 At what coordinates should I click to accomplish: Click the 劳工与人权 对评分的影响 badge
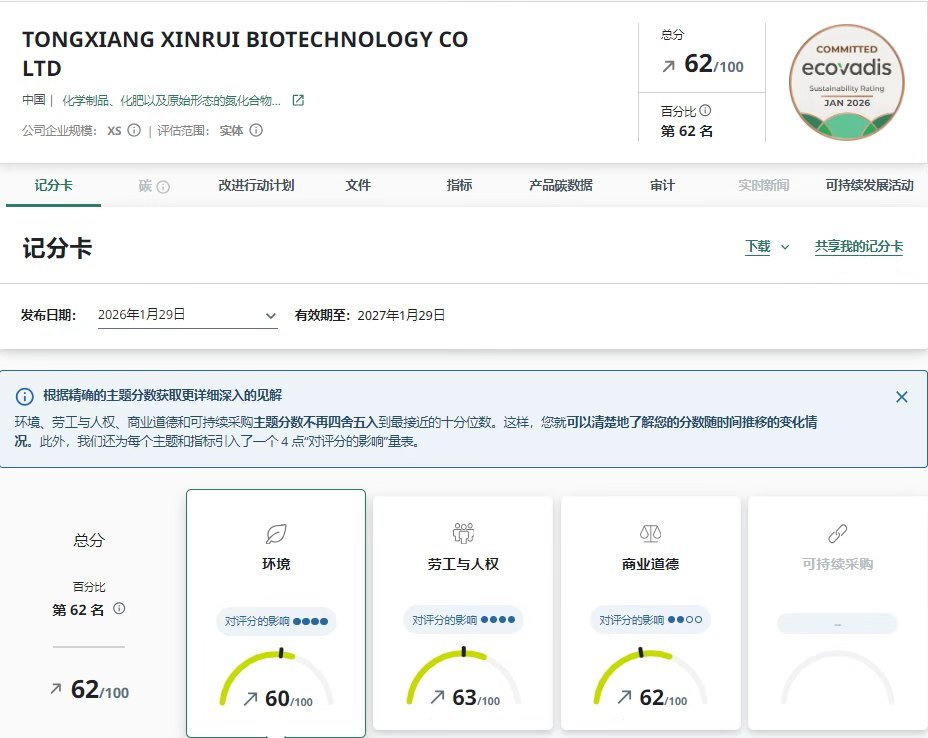463,620
